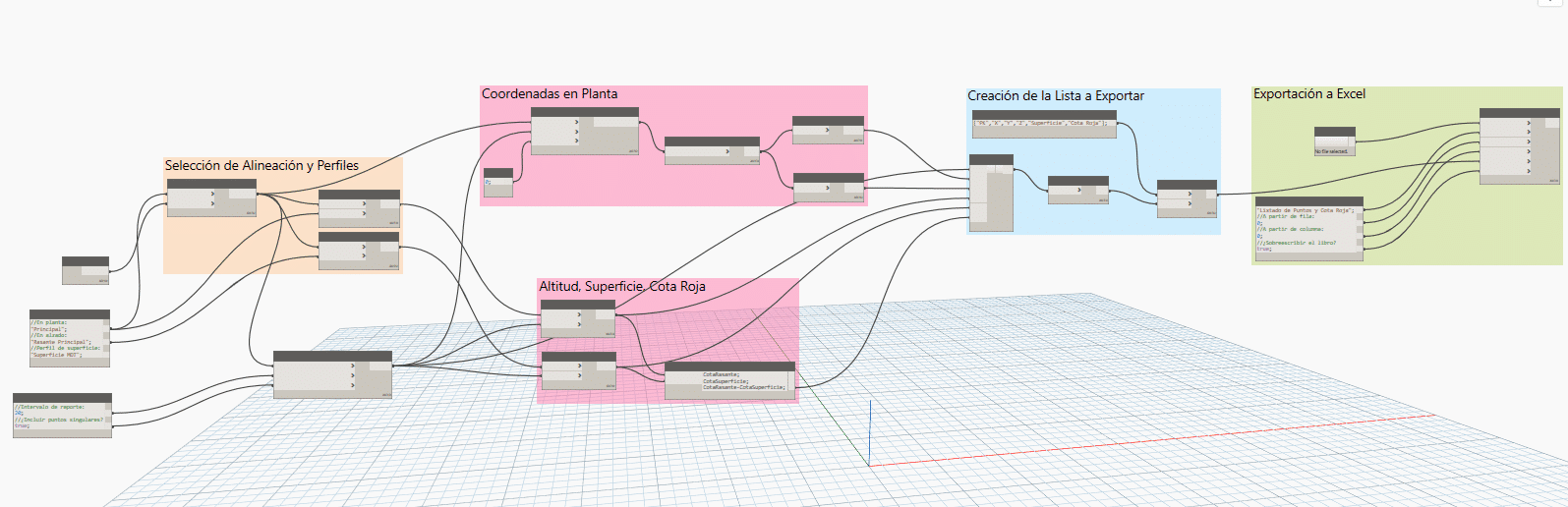Click the header list code block with "Superficie","Cota Roja"
1568x507 pixels.
[x=1043, y=125]
